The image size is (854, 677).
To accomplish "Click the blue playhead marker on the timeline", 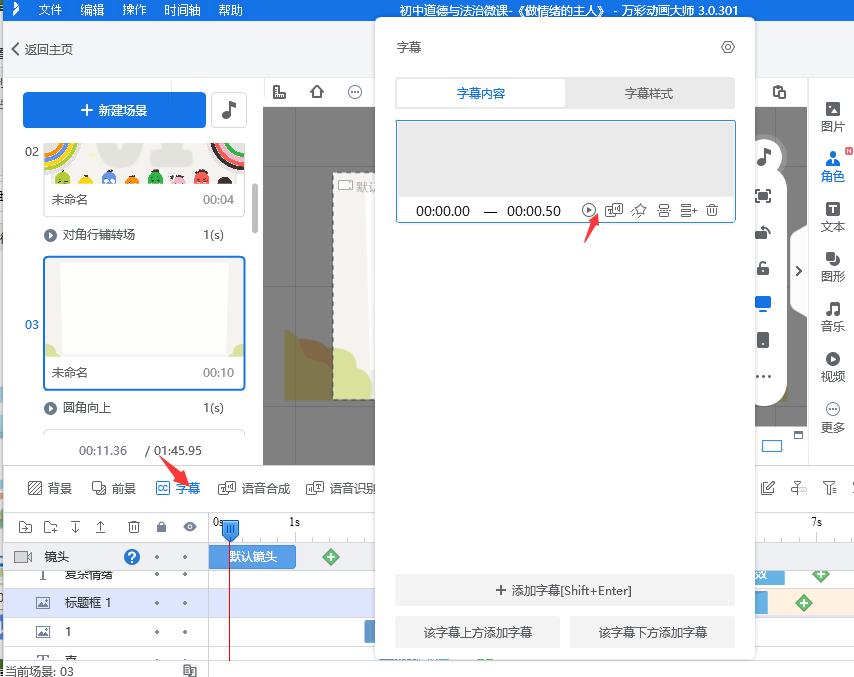I will 231,529.
